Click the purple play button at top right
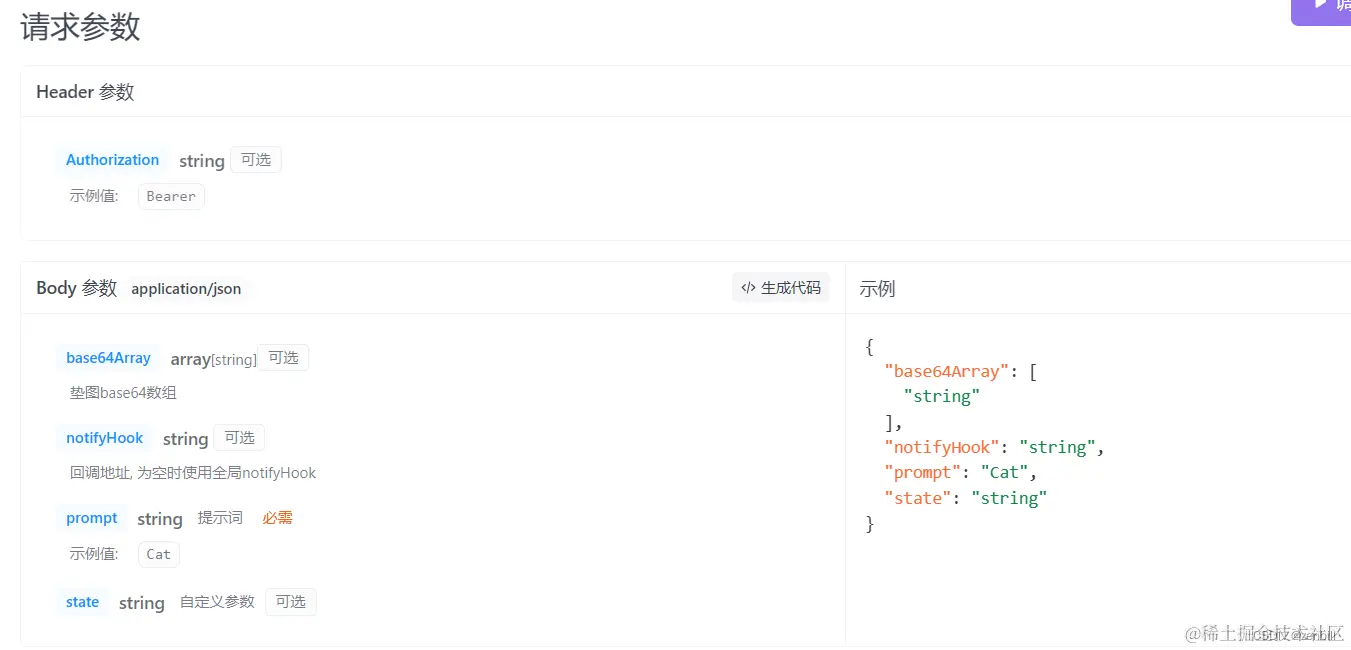 click(1321, 10)
